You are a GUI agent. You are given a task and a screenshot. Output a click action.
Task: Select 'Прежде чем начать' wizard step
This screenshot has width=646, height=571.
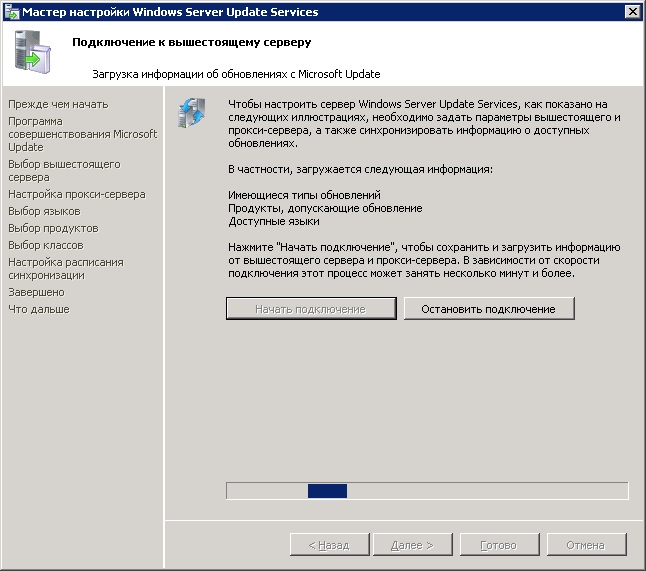tap(58, 104)
